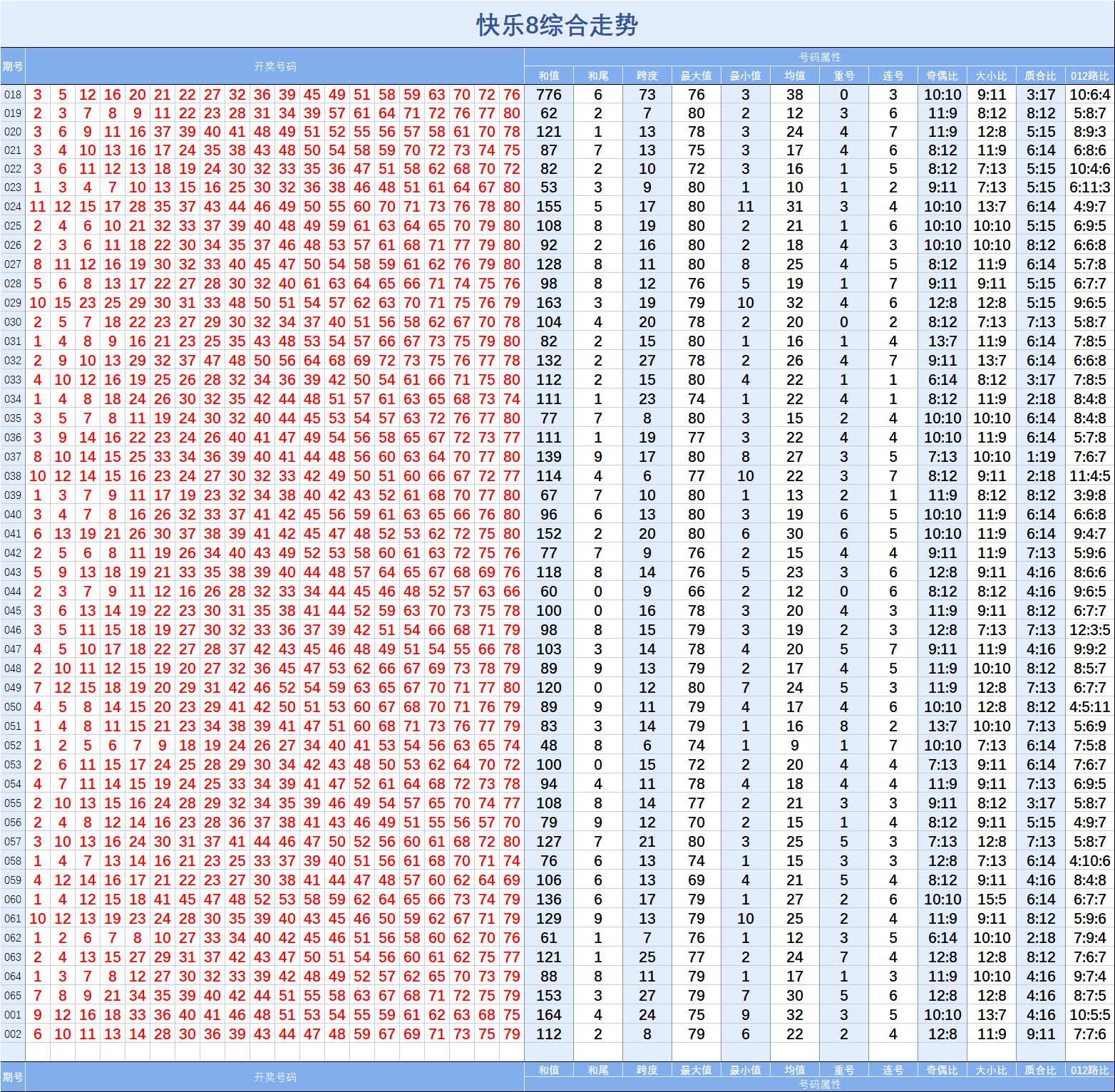
Task: Select 最大值 value 69 in row 059
Action: [x=697, y=880]
